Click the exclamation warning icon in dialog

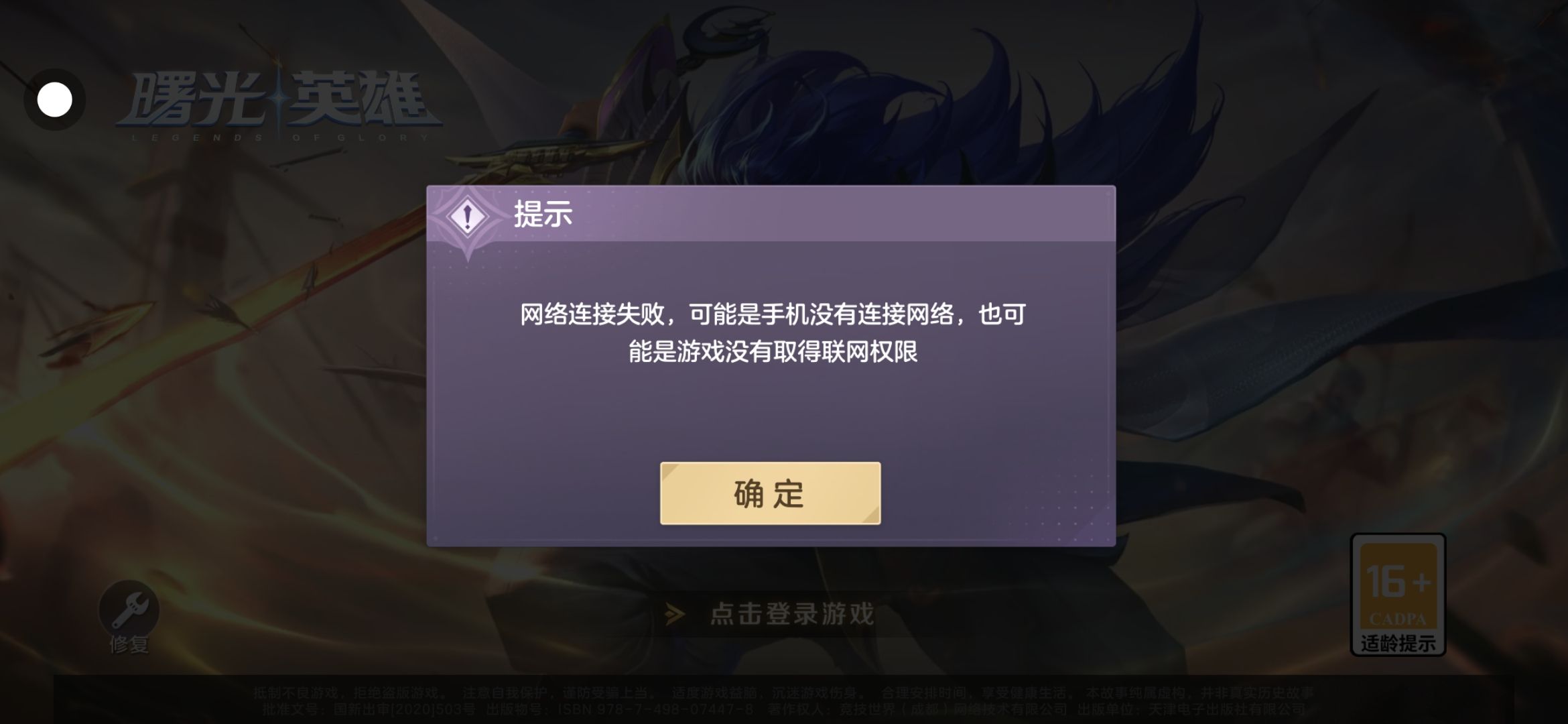[468, 217]
